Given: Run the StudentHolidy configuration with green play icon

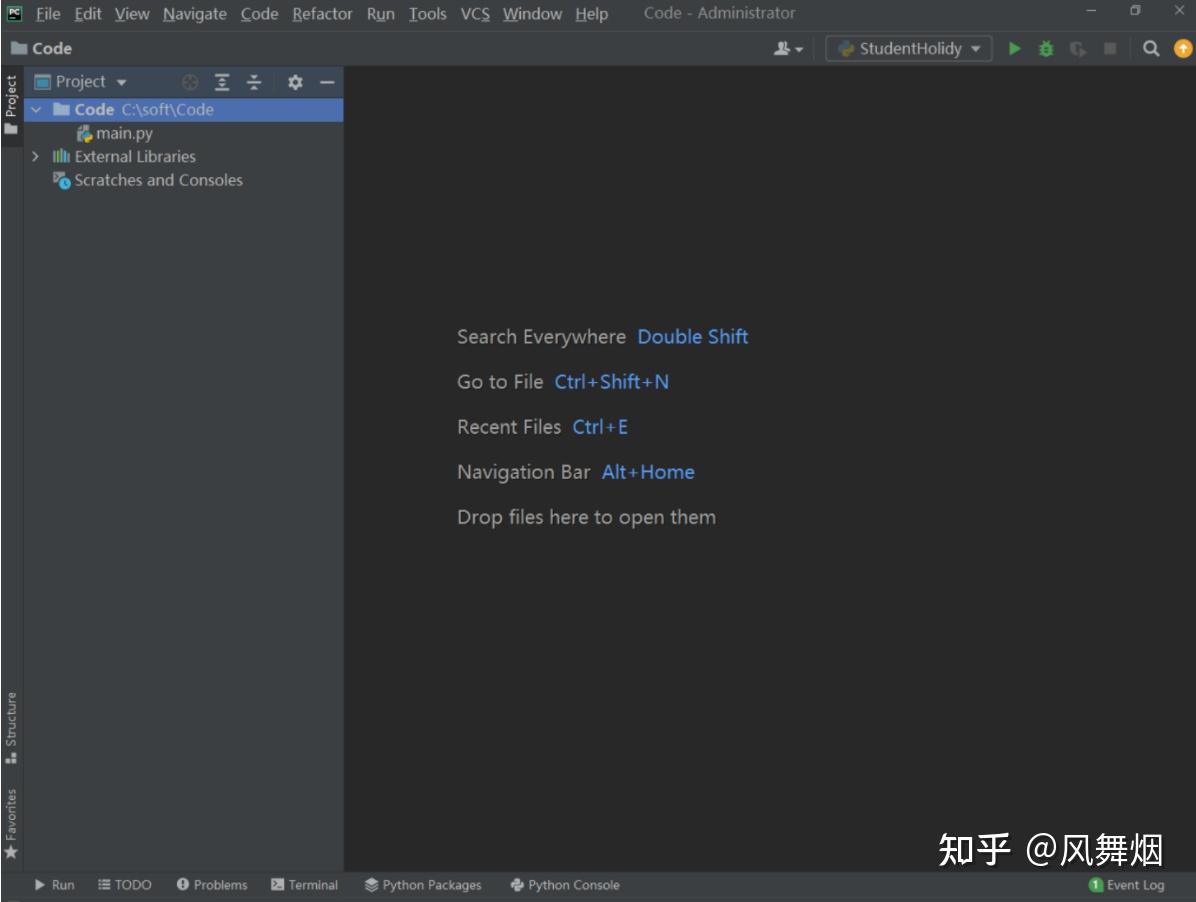Looking at the screenshot, I should tap(1014, 49).
